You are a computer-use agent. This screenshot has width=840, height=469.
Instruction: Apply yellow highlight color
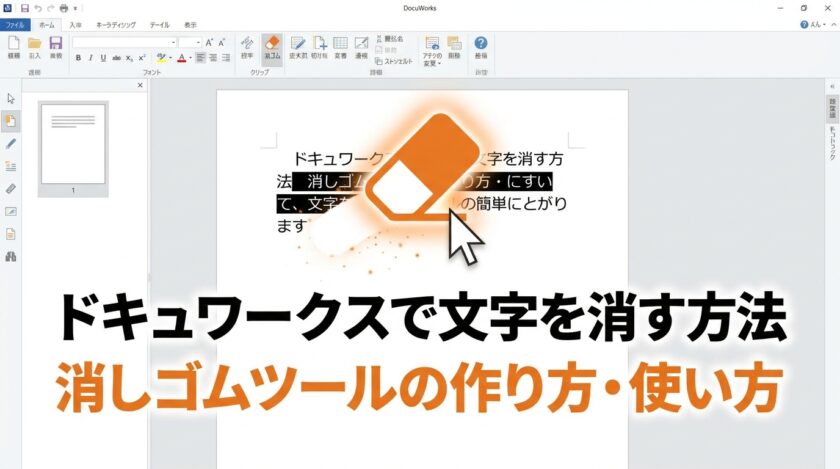point(161,58)
